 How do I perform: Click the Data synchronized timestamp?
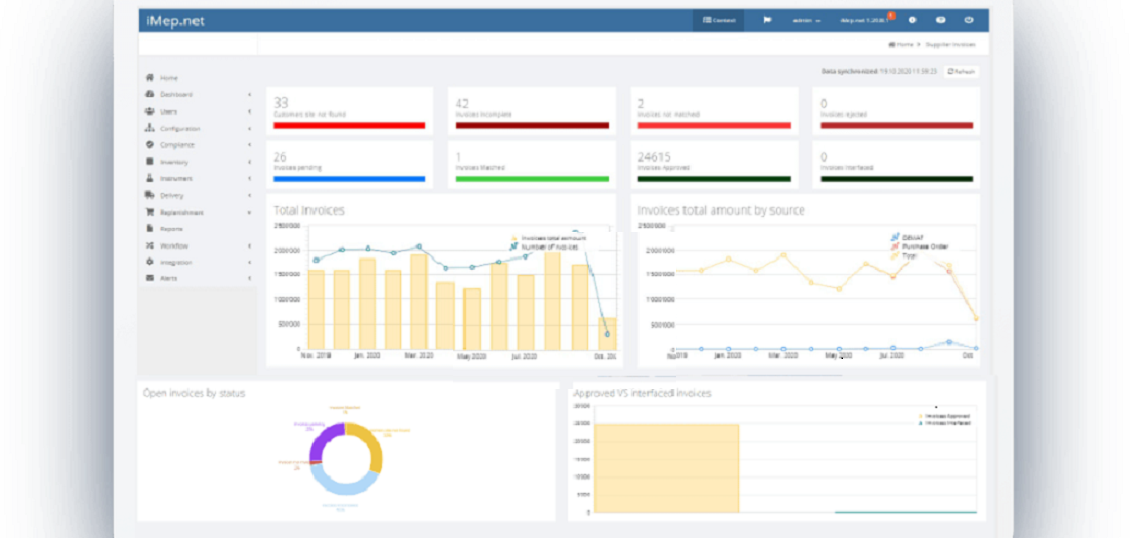[x=879, y=71]
